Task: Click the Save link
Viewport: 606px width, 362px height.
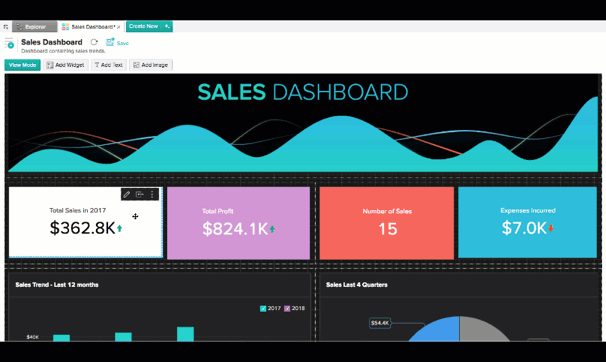Action: click(x=123, y=43)
